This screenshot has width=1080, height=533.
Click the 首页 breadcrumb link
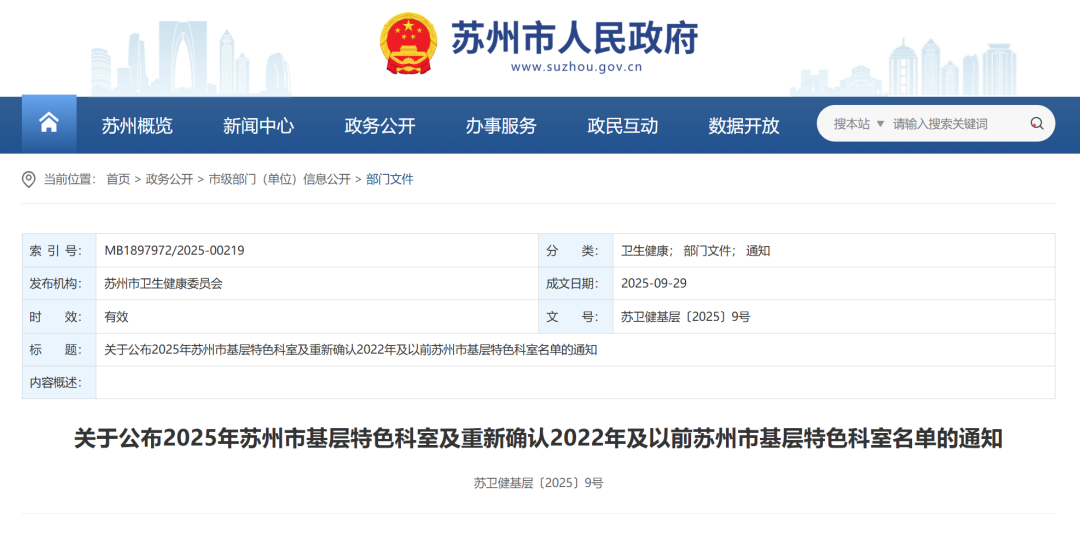point(118,179)
